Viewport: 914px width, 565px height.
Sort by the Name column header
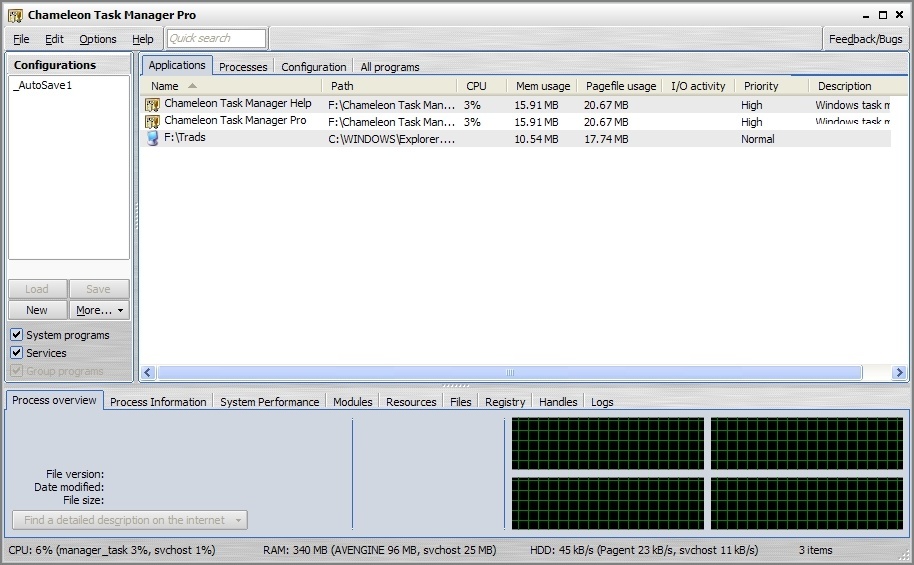[x=230, y=86]
